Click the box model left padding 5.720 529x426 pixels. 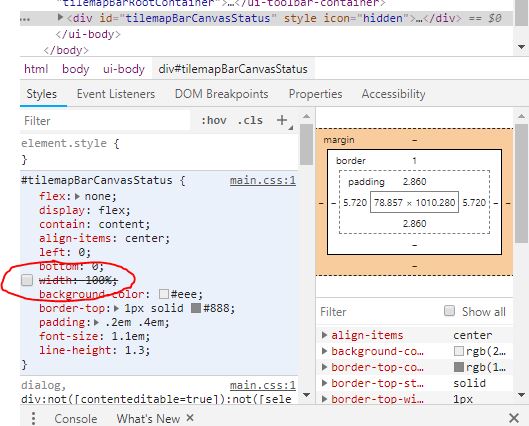(x=355, y=203)
